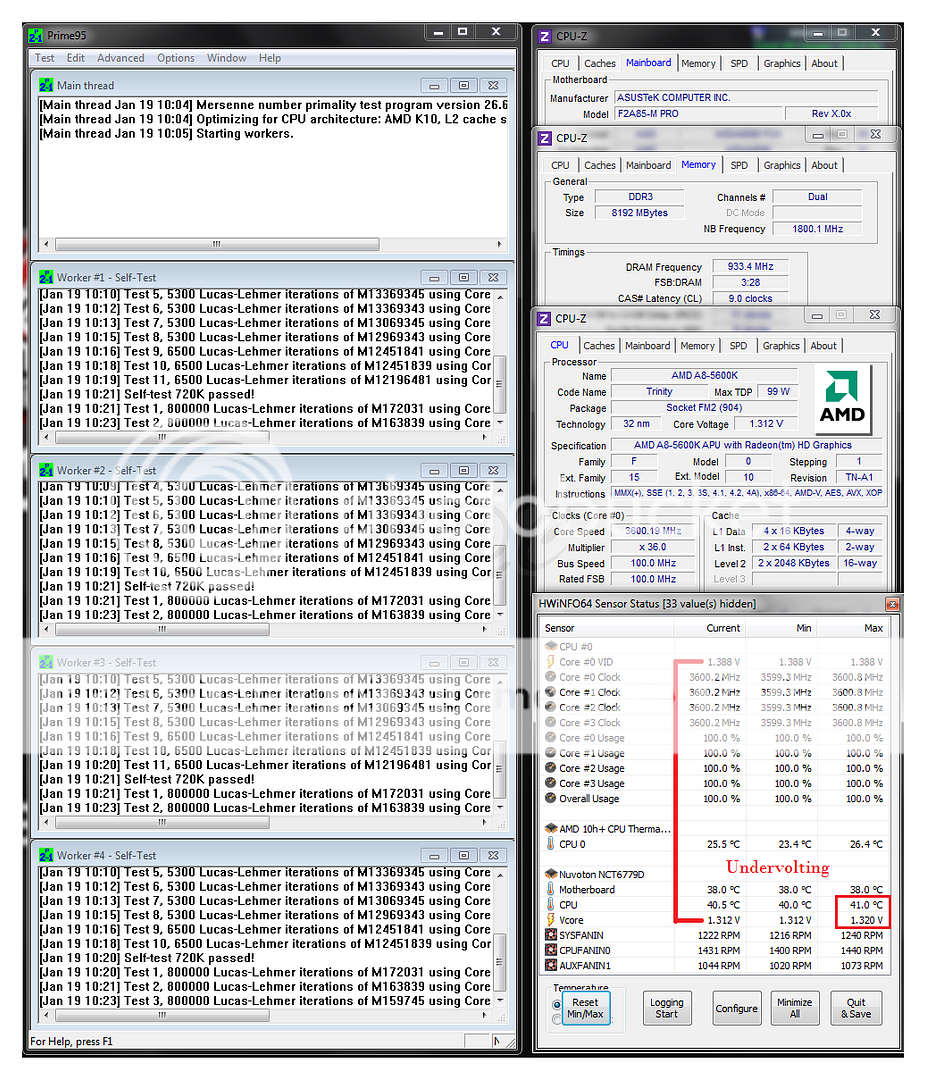This screenshot has height=1080, width=926.
Task: Click the Main thread horizontal scrollbar
Action: point(216,244)
